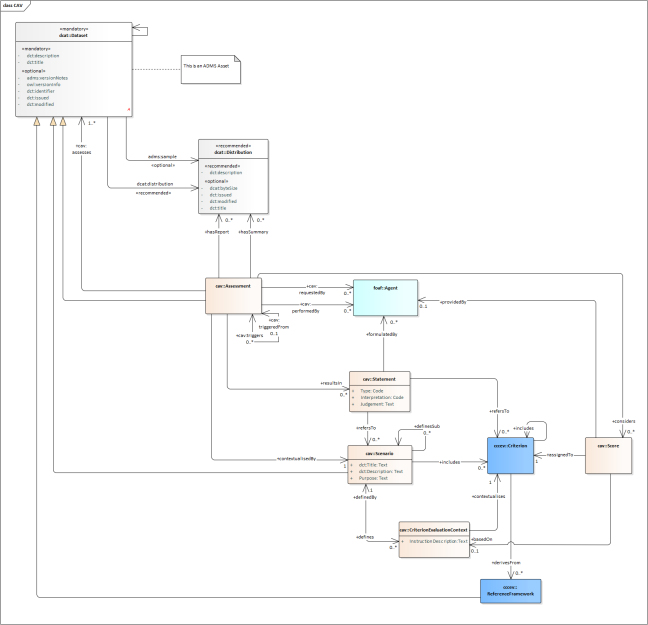Click the +assignedTo association label
Screen dimensions: 648x625
click(x=559, y=455)
